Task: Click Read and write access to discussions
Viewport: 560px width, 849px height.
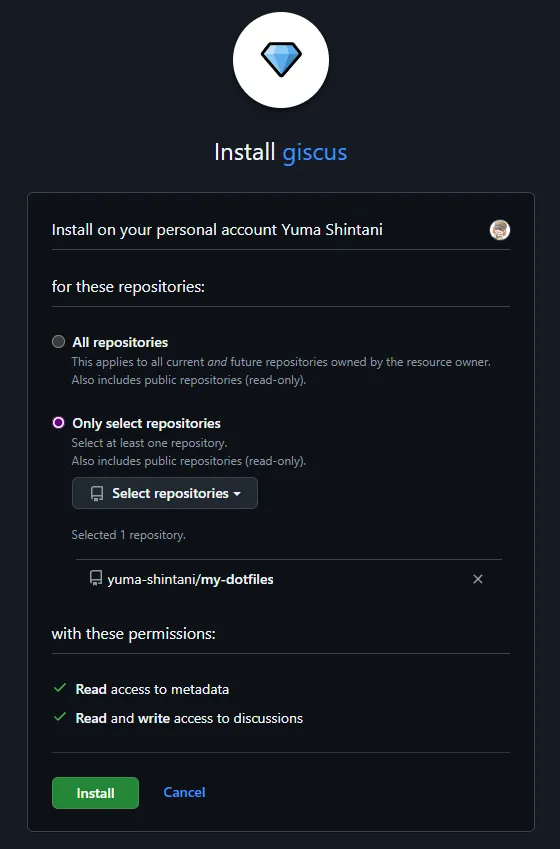Action: pyautogui.click(x=189, y=719)
